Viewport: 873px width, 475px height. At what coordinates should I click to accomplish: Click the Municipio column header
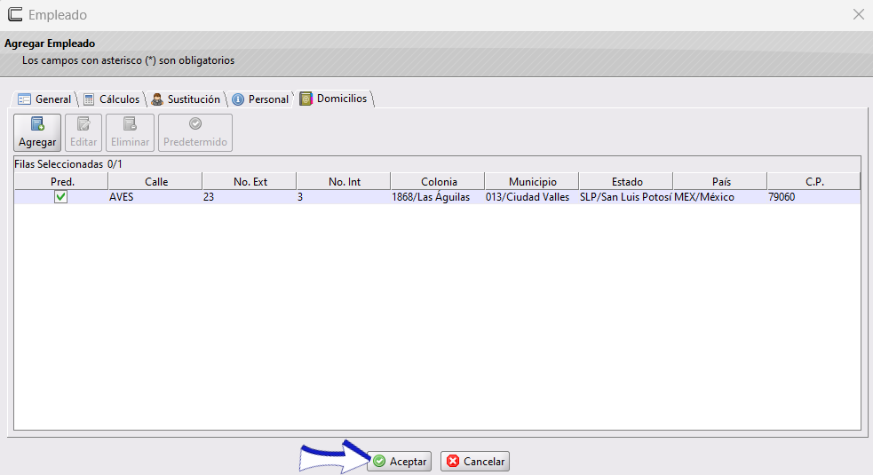[x=532, y=182]
